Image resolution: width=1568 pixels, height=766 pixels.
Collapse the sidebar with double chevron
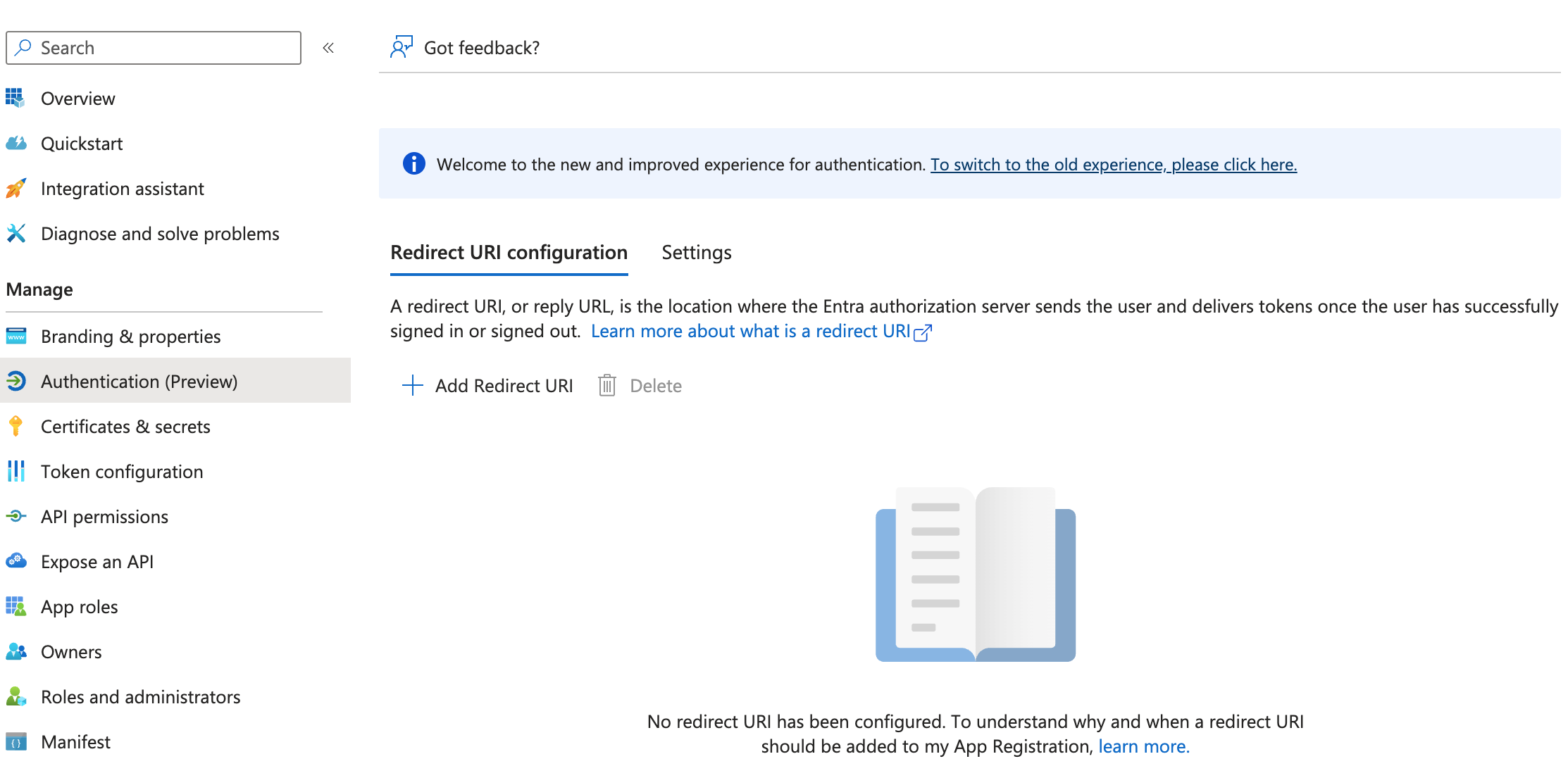click(328, 48)
